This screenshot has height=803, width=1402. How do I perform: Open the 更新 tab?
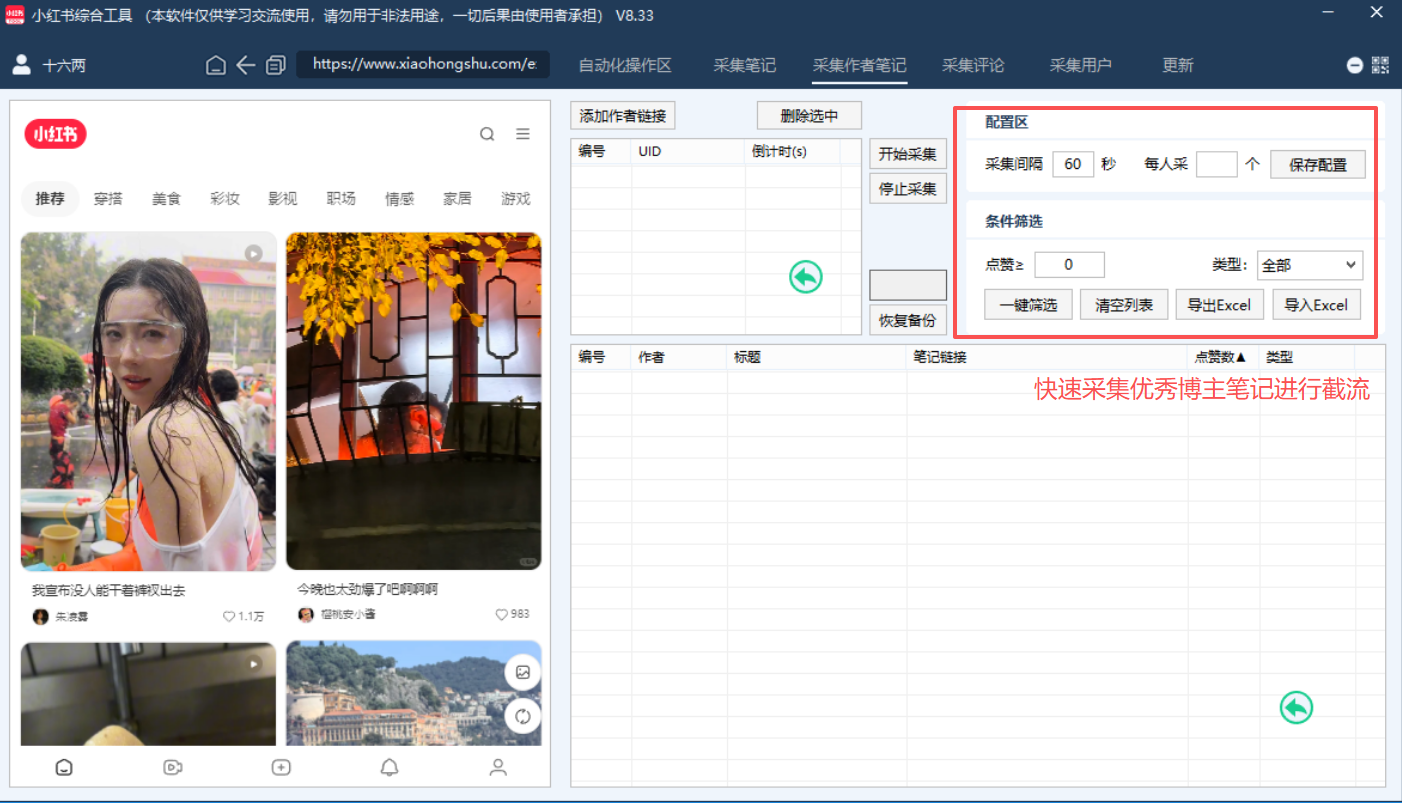pos(1178,65)
